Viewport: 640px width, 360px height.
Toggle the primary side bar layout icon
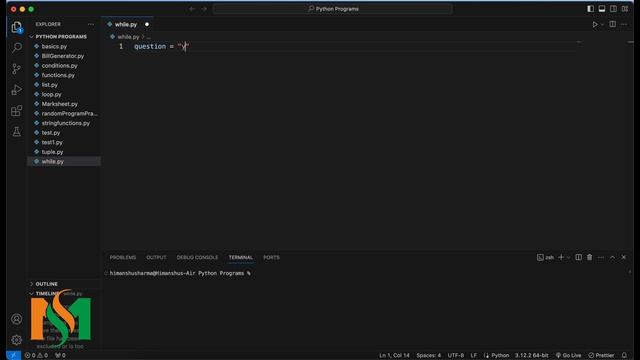pos(591,9)
